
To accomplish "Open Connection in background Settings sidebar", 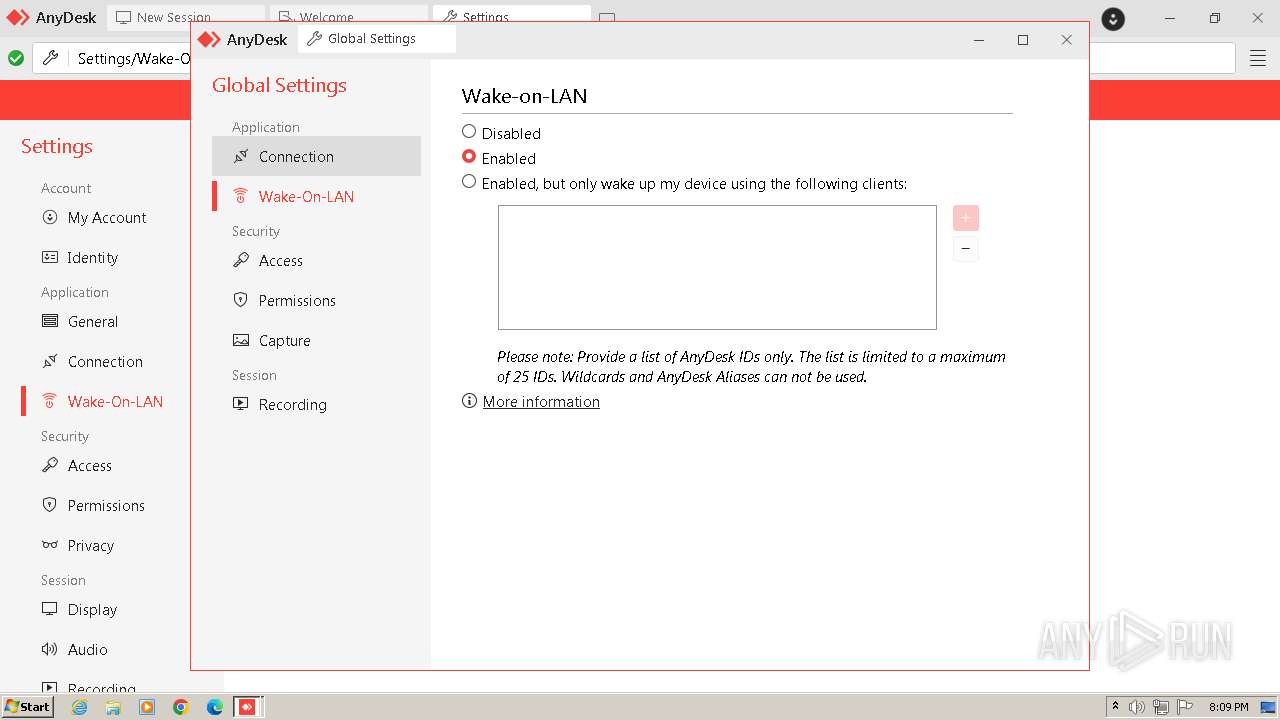I will tap(106, 361).
